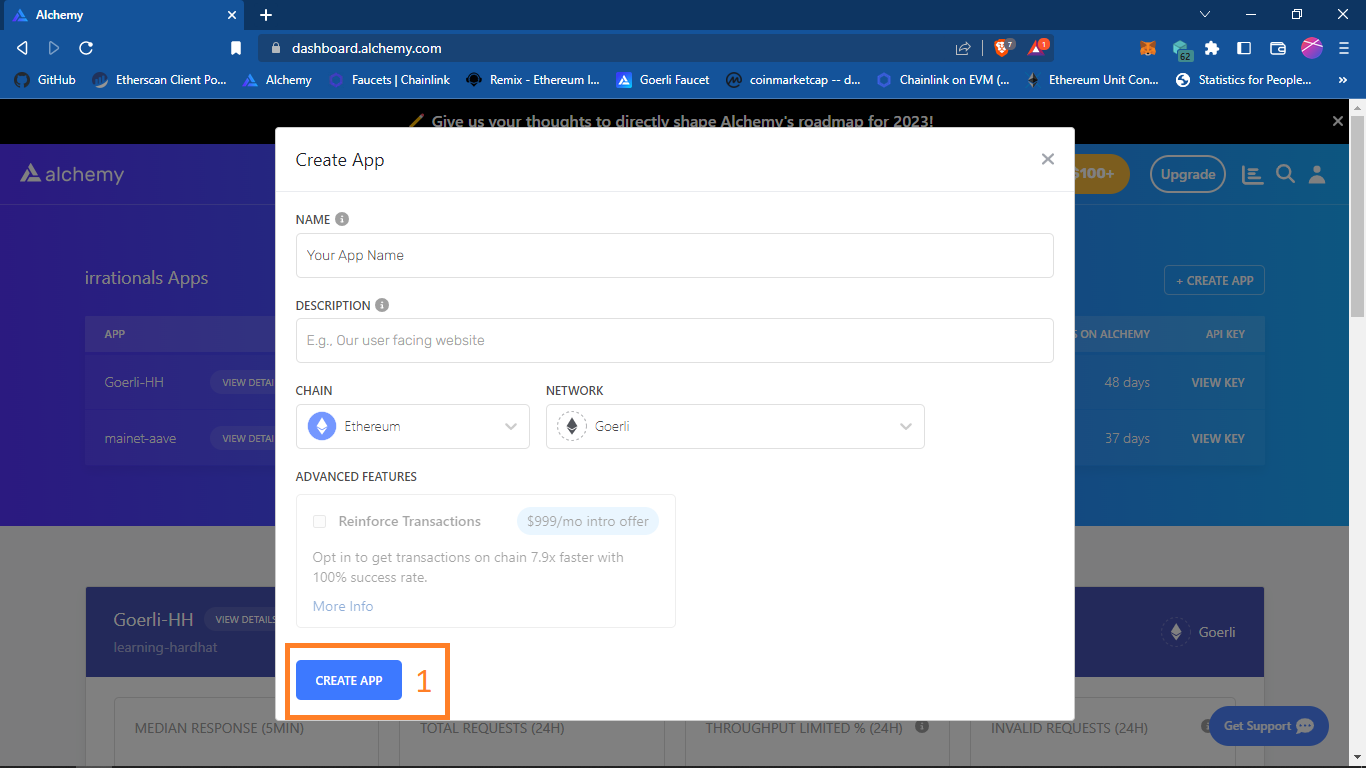1366x768 pixels.
Task: Open coinmarketcap bookmark
Action: 794,80
